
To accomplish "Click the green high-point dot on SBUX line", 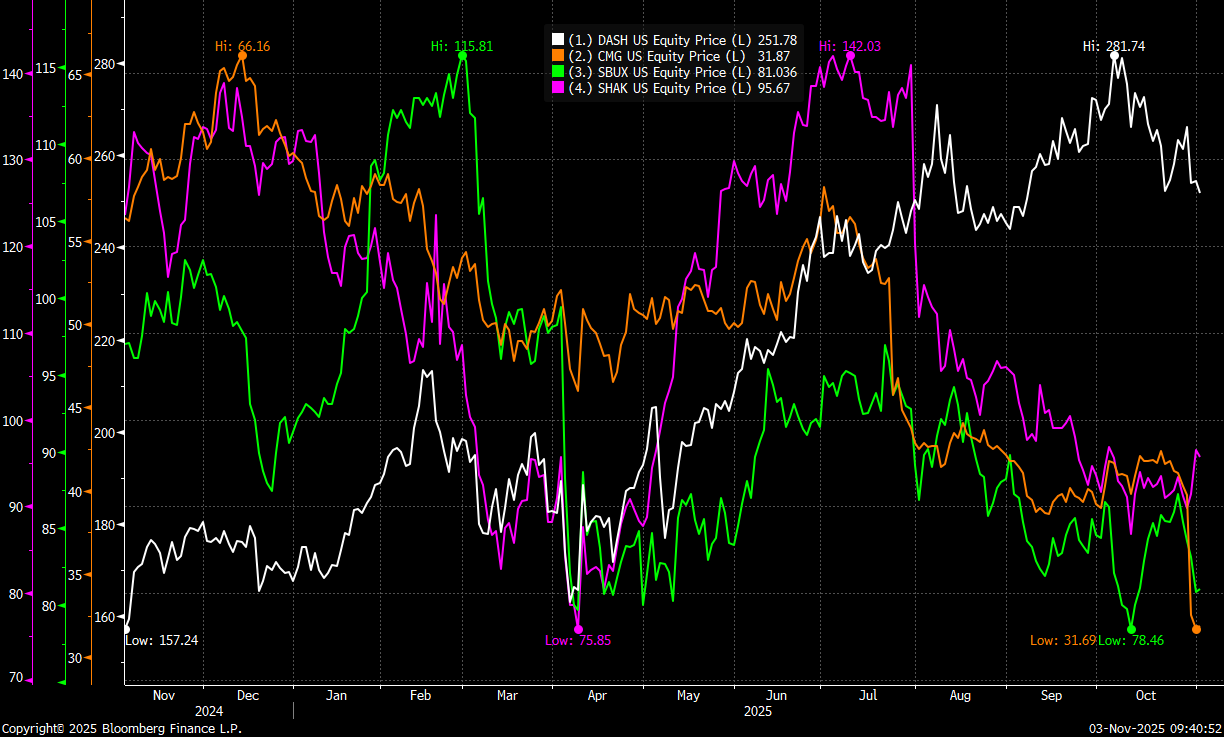I will tap(462, 56).
